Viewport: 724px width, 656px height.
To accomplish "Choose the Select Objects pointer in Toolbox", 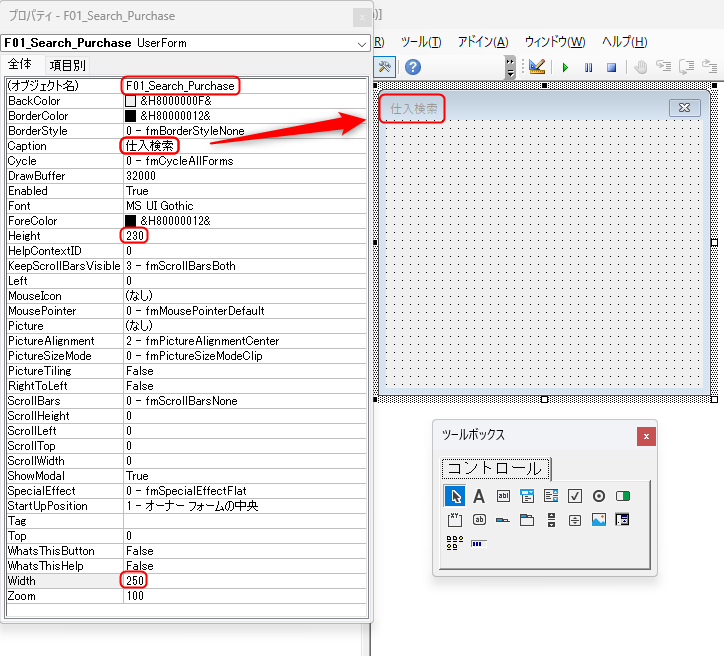I will (454, 496).
